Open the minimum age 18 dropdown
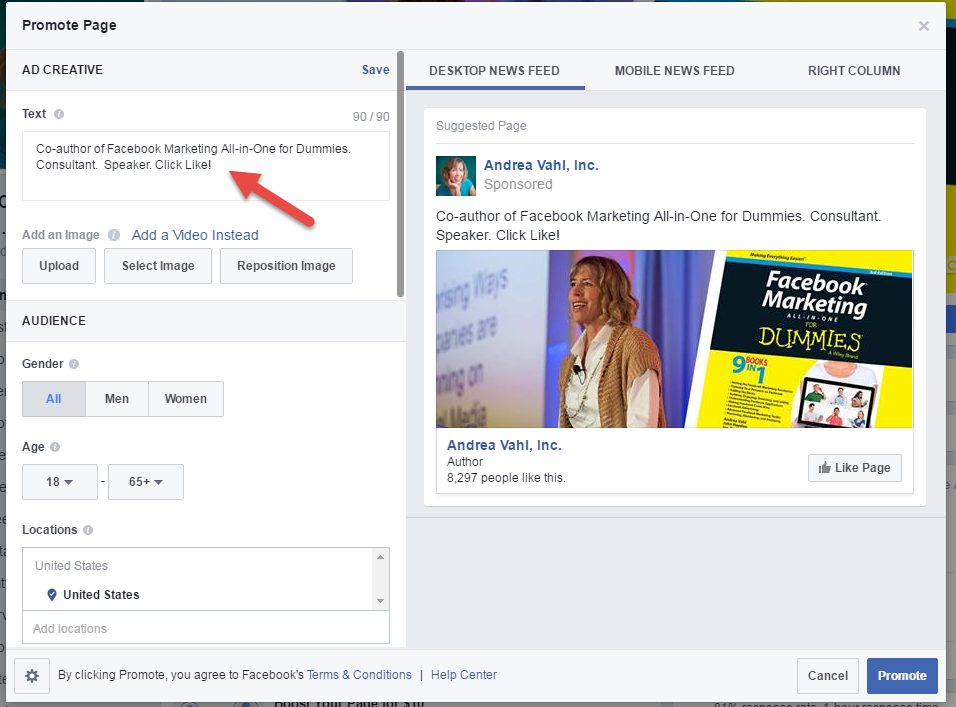This screenshot has width=956, height=707. tap(60, 481)
